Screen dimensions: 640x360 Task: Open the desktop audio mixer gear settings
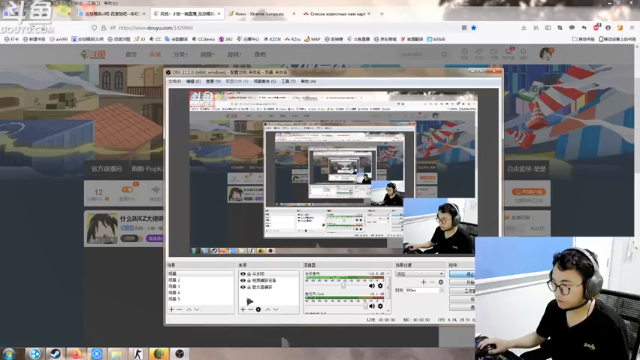380,286
